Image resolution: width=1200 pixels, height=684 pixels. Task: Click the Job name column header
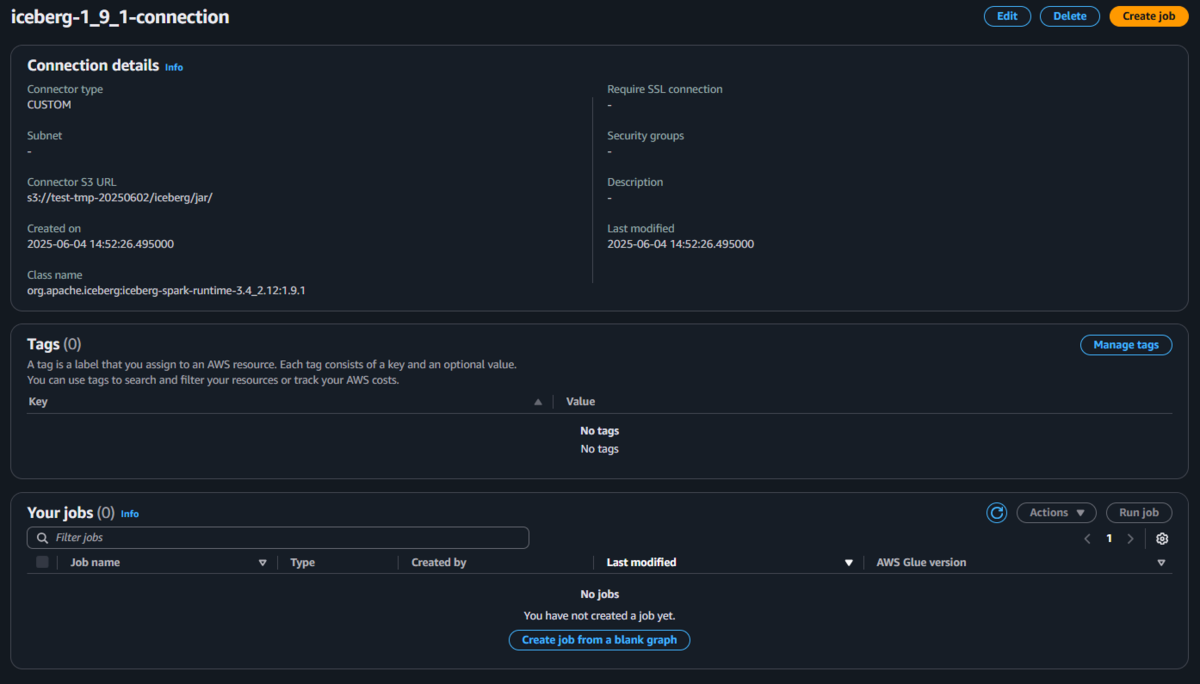tap(95, 563)
